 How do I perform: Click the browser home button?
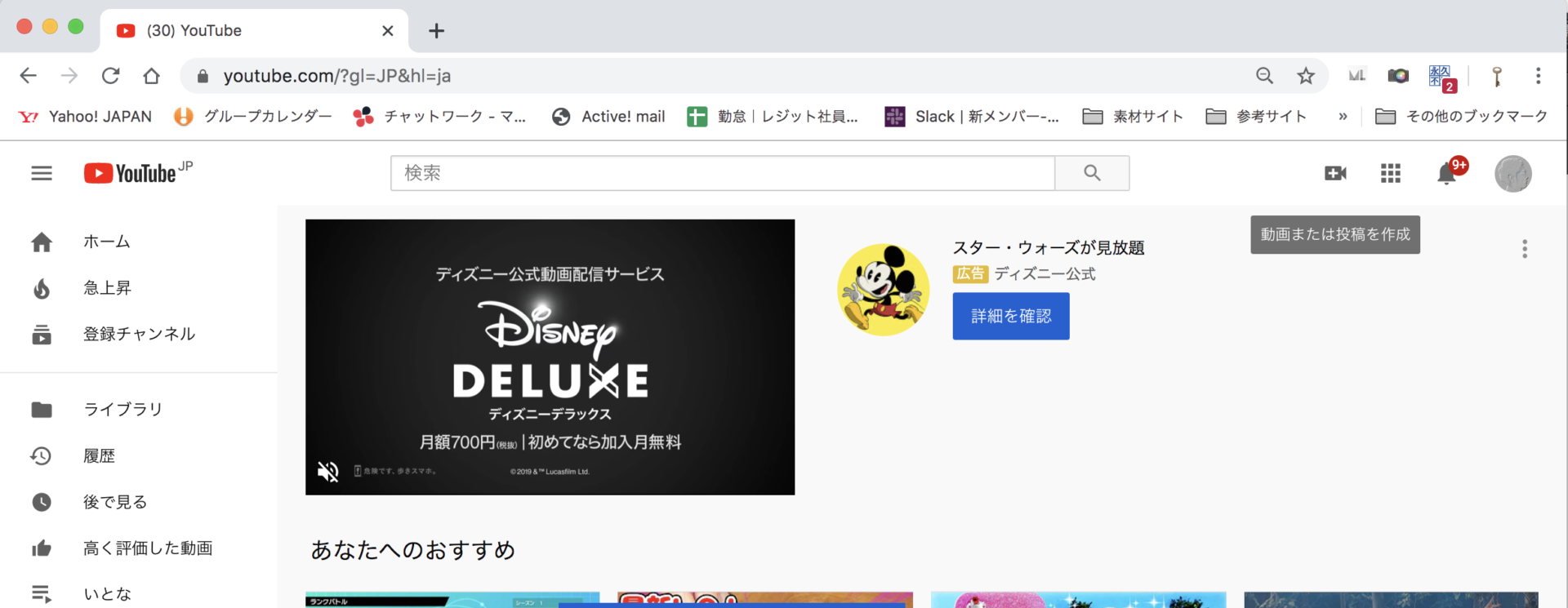(x=151, y=76)
